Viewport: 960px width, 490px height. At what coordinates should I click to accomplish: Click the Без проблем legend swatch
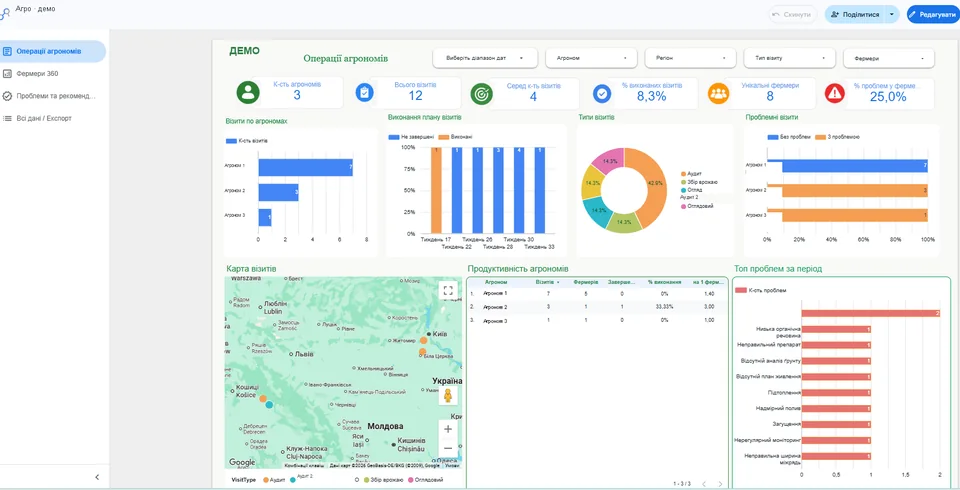coord(773,137)
